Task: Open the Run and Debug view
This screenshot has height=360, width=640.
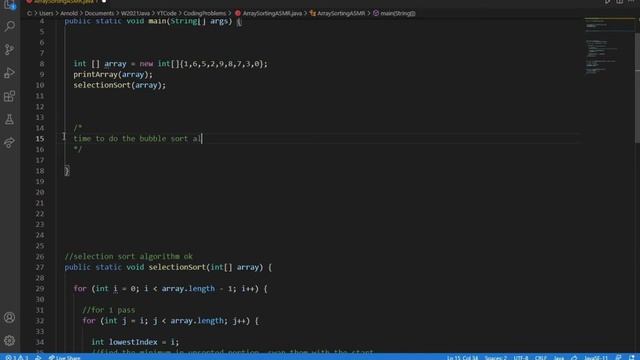Action: tap(9, 73)
